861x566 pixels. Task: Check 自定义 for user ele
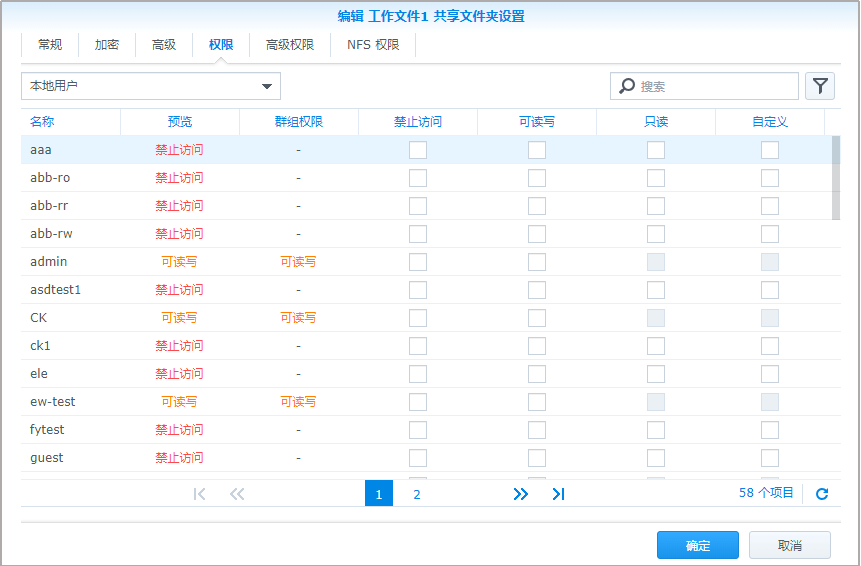coord(770,374)
